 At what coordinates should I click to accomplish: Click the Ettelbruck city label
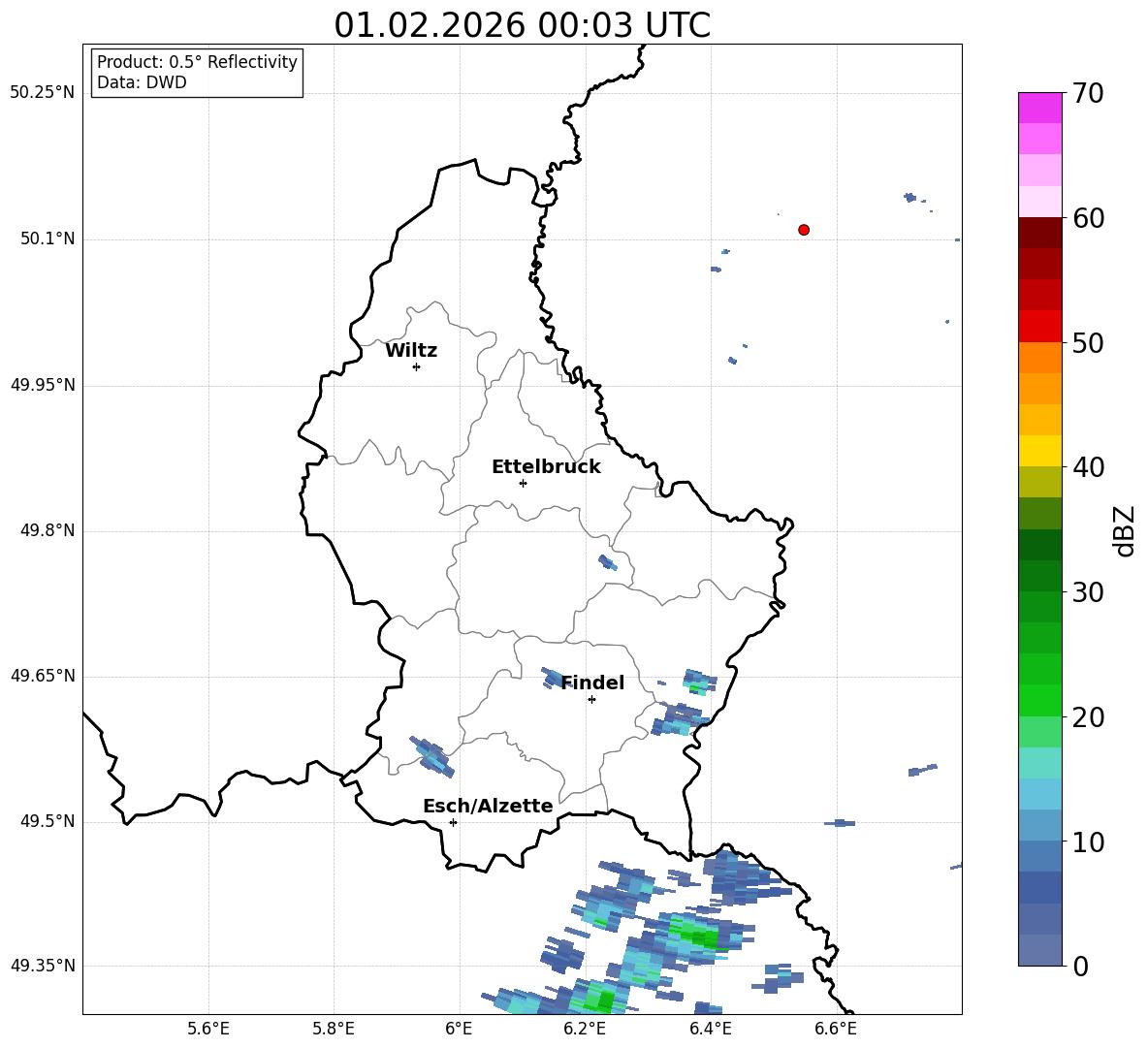[546, 467]
